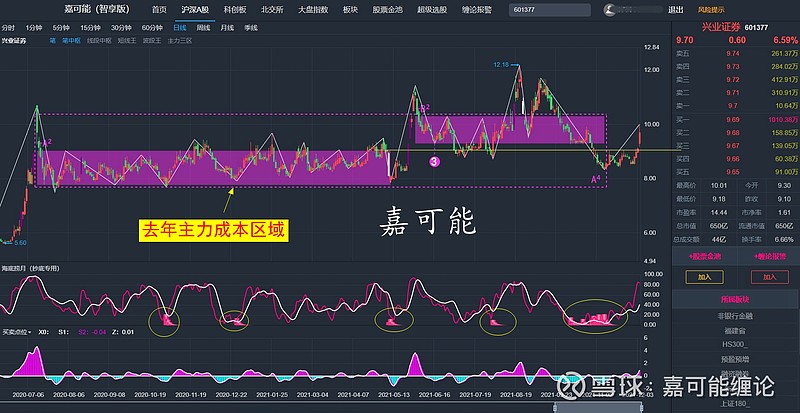Click the yellow 加入 button under 股票金池
This screenshot has height=413, width=800.
pyautogui.click(x=704, y=277)
